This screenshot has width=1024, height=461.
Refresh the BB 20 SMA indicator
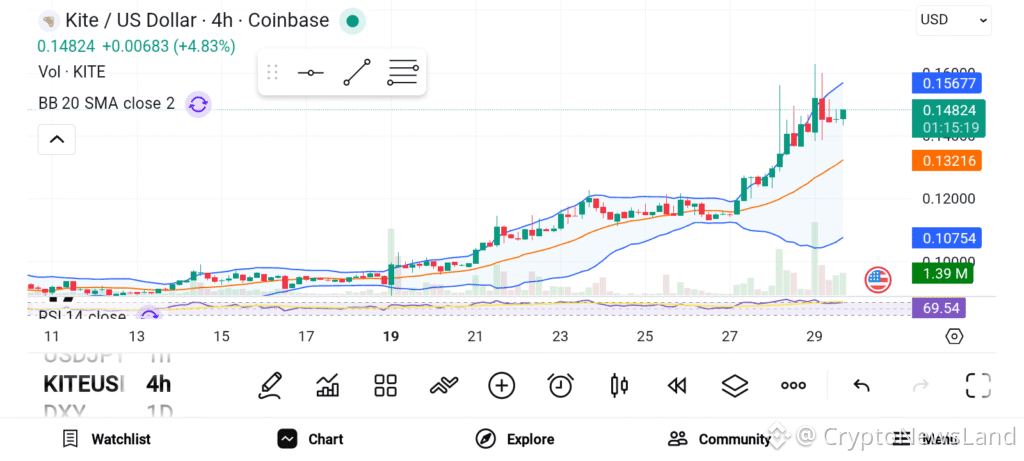(x=199, y=104)
